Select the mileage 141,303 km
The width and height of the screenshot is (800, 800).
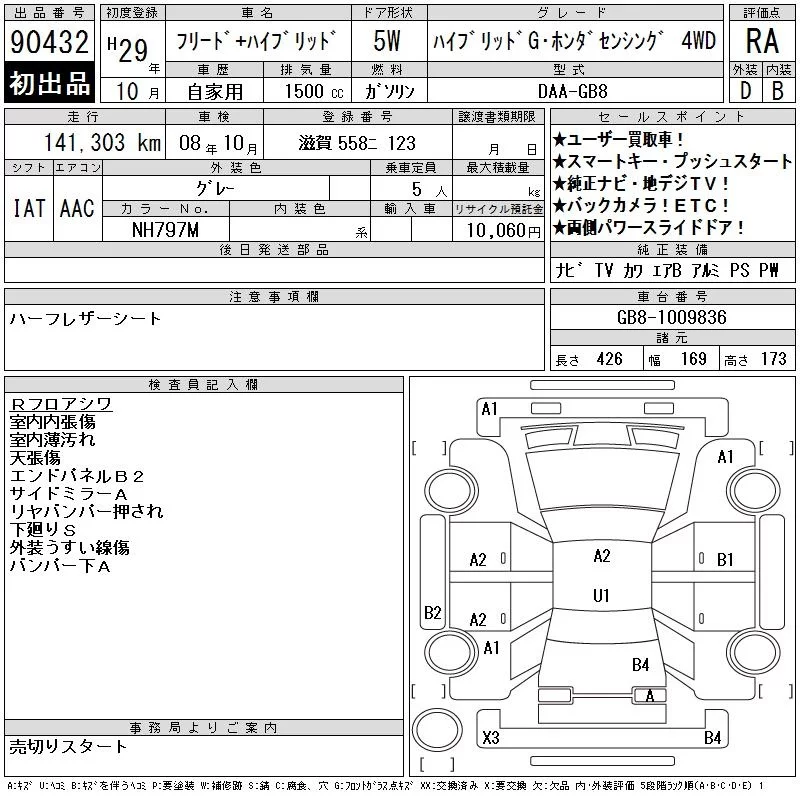102,142
